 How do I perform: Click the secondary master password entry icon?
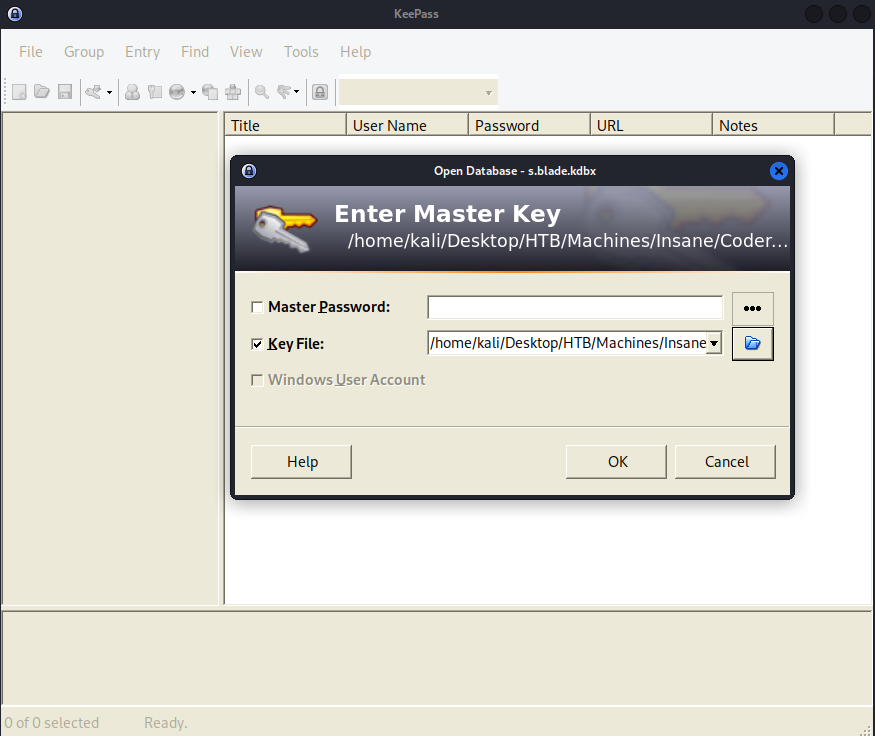[x=752, y=307]
